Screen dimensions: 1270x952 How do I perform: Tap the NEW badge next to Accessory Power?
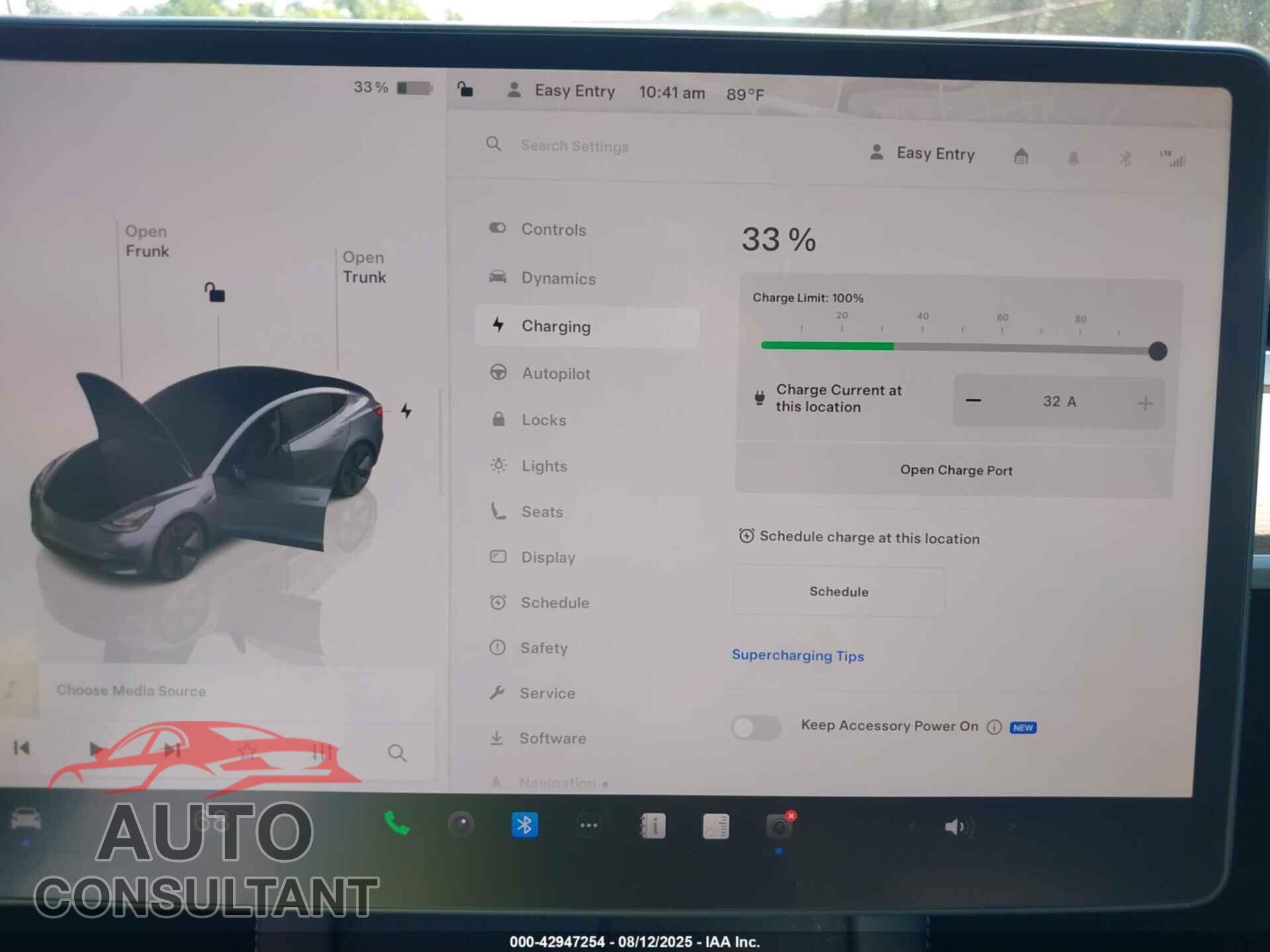click(1023, 728)
